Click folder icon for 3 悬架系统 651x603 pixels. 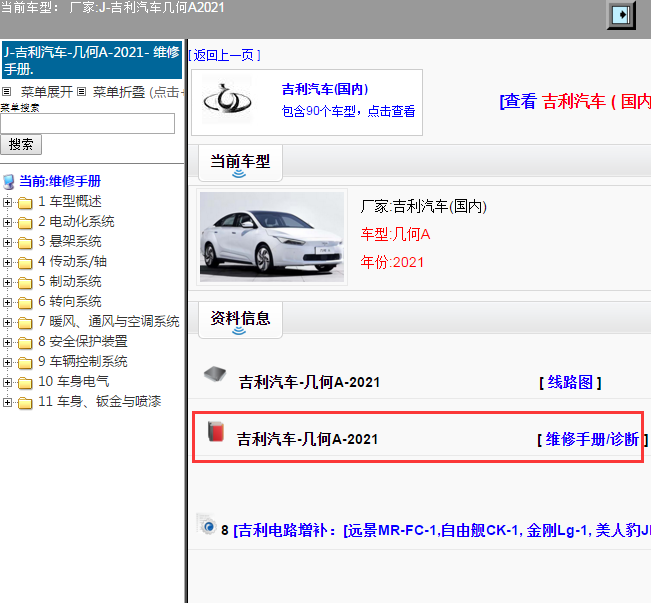tap(25, 243)
